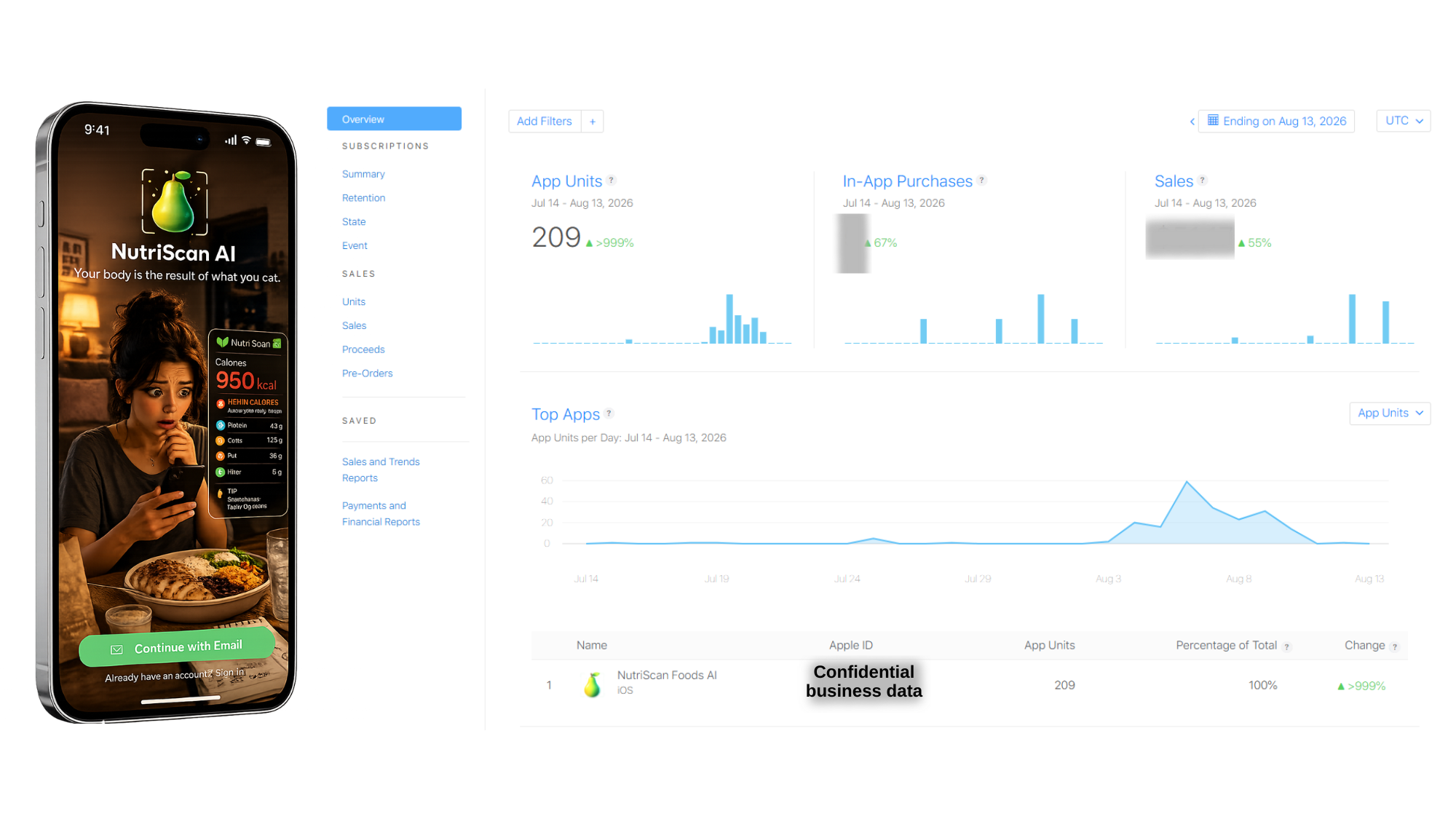The width and height of the screenshot is (1456, 819).
Task: Open Subscriptions Summary link
Action: (x=363, y=174)
